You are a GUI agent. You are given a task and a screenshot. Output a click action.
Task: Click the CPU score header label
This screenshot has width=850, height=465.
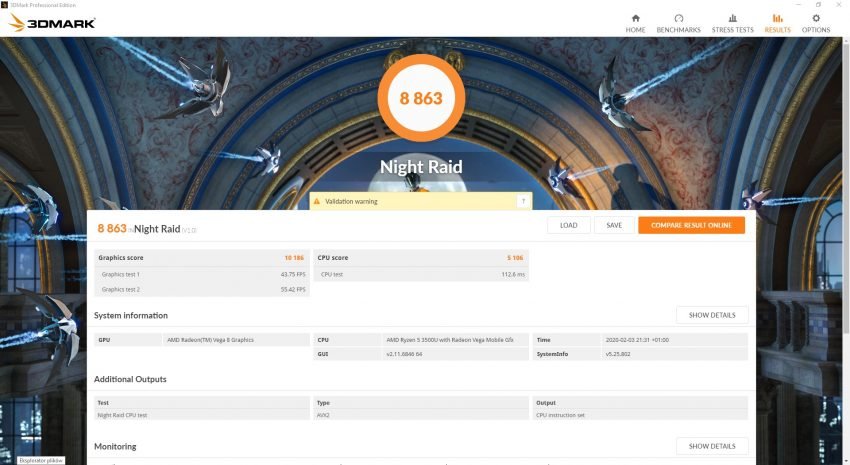pos(333,258)
